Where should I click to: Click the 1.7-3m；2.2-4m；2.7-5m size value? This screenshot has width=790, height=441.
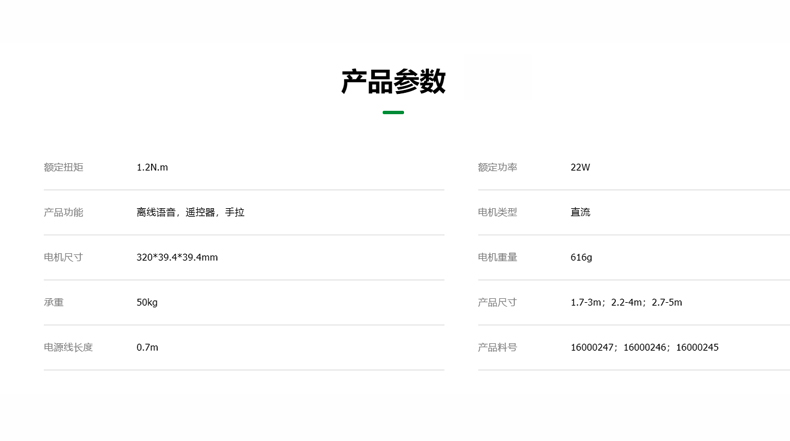coord(626,303)
